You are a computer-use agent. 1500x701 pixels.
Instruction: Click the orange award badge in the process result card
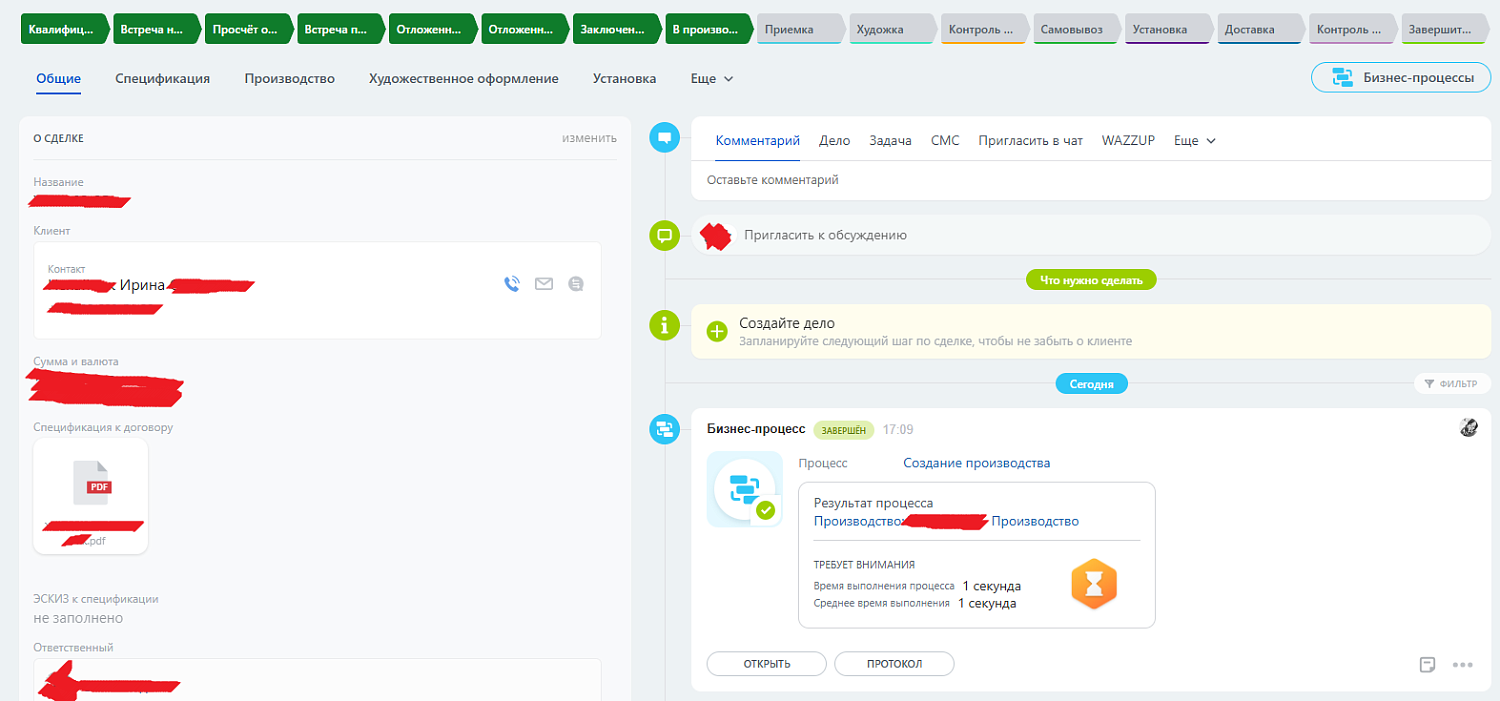1096,584
